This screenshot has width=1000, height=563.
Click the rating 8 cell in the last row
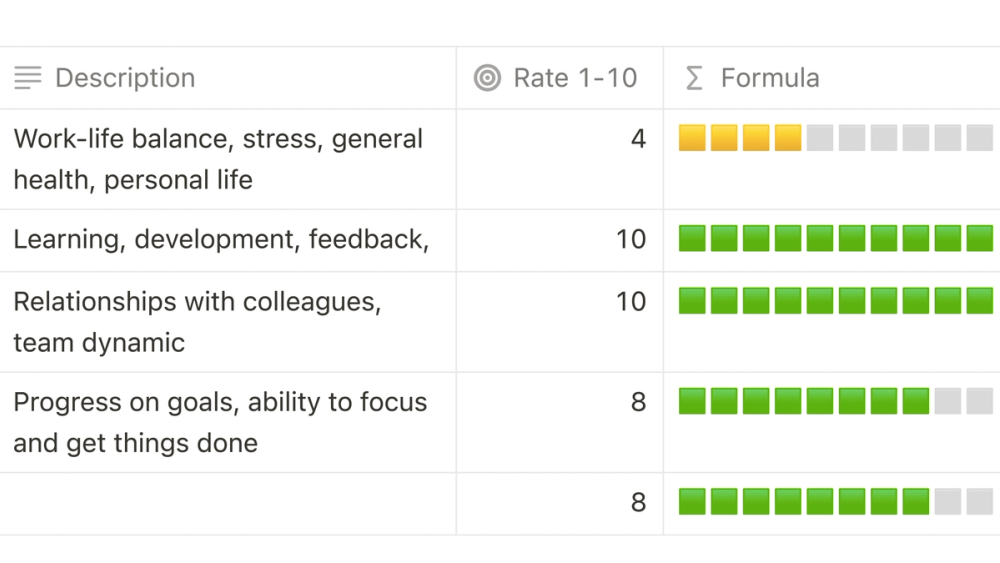560,504
